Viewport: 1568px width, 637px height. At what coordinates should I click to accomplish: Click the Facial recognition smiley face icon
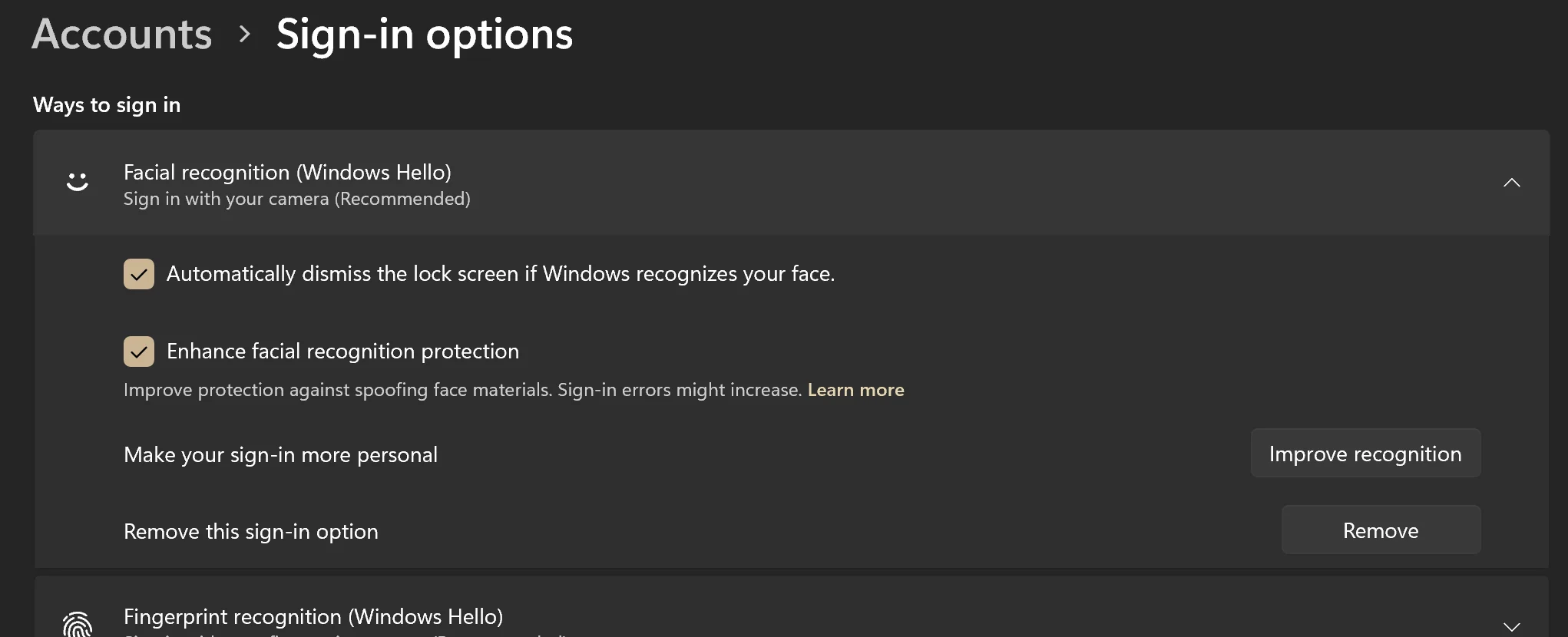(77, 182)
